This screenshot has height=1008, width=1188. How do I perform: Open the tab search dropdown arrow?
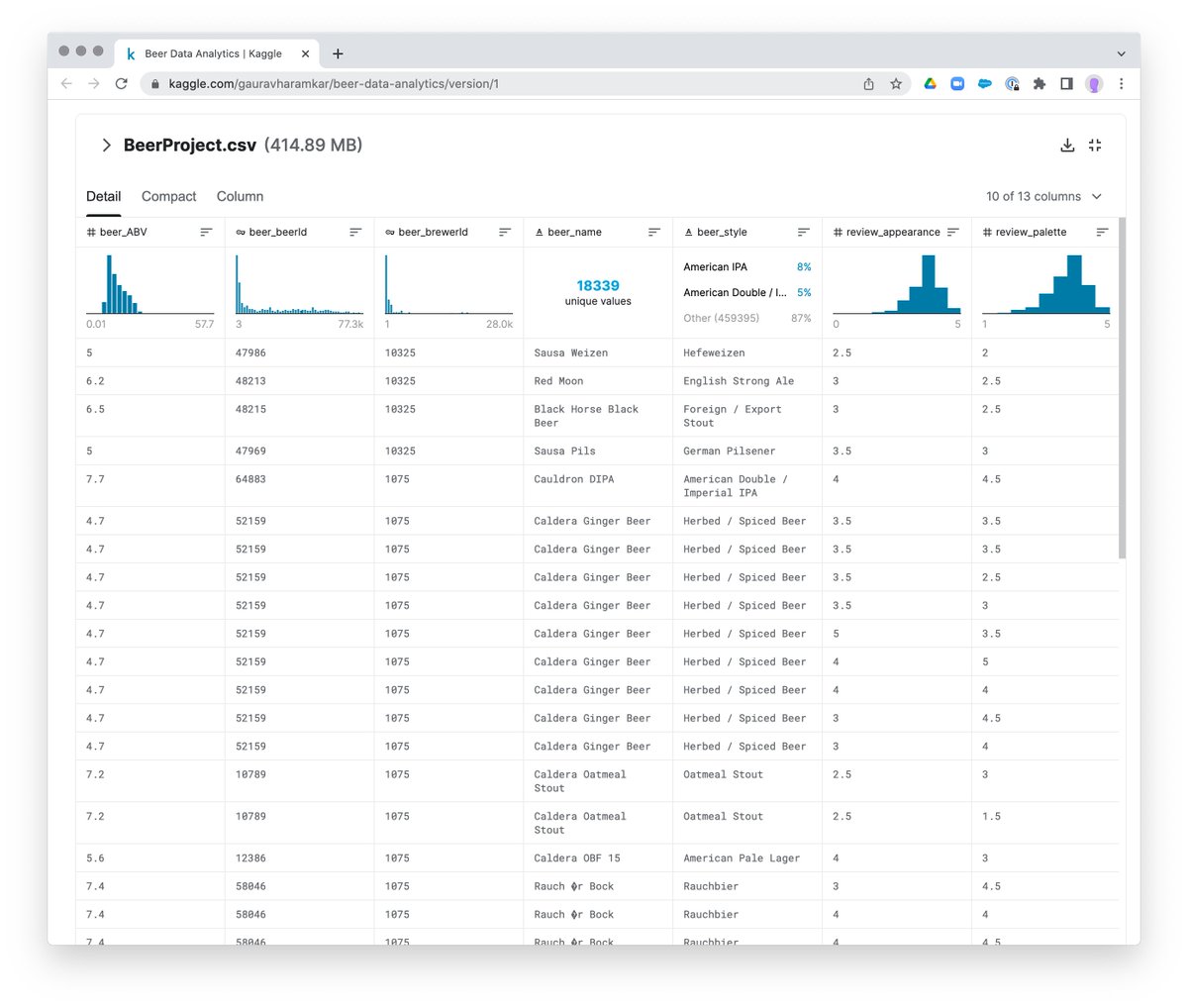(1121, 53)
